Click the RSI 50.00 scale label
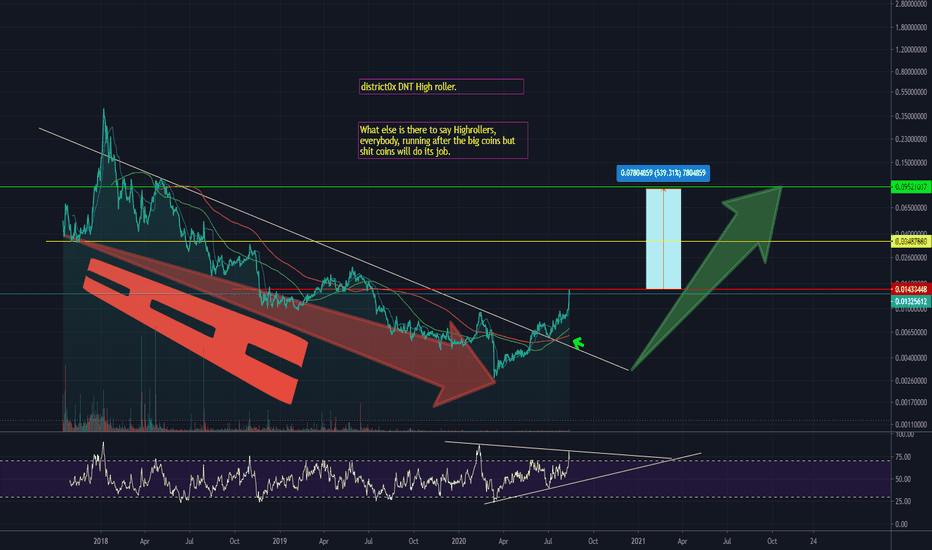932x550 pixels. (902, 479)
